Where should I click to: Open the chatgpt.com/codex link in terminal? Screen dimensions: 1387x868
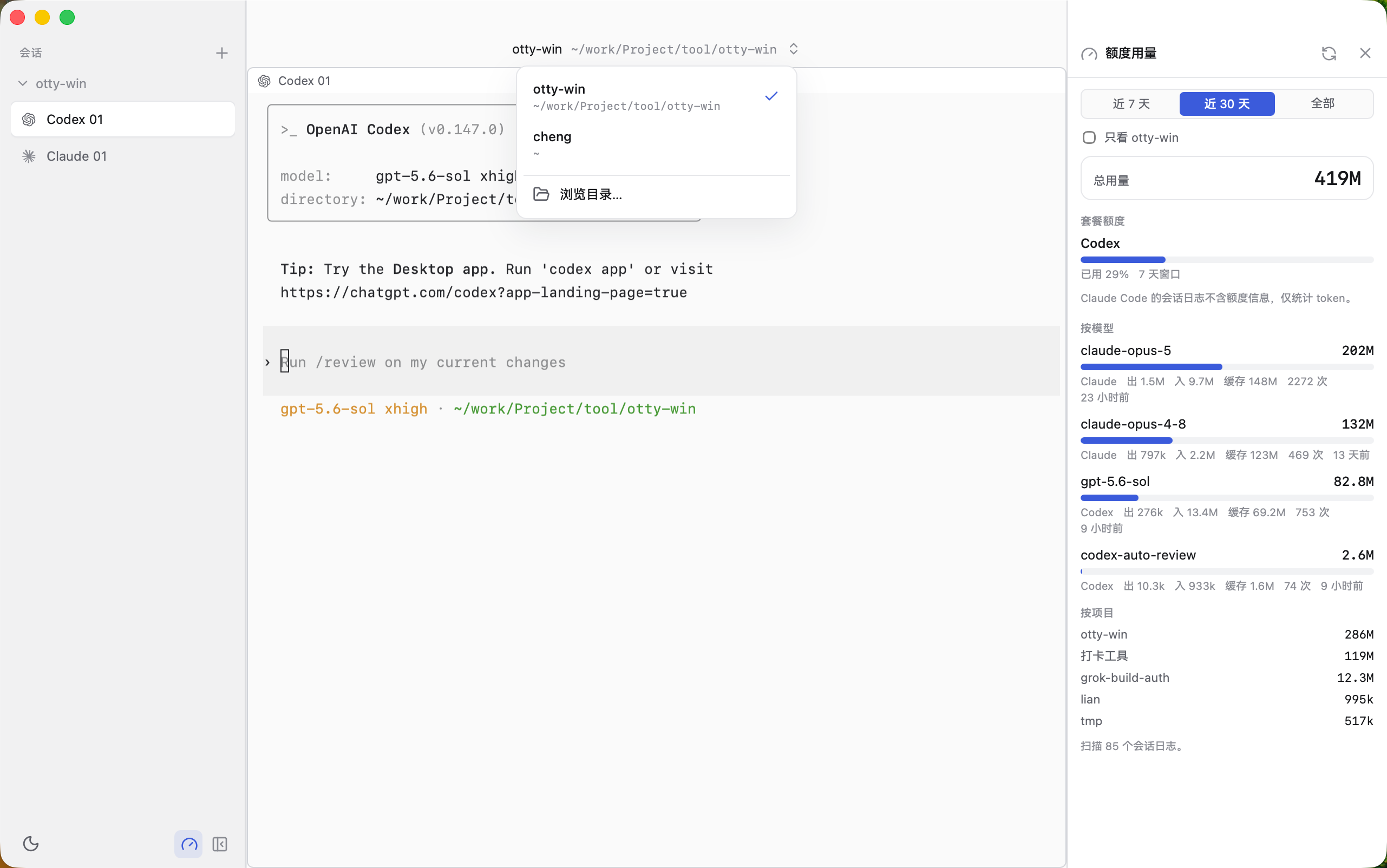(x=483, y=292)
